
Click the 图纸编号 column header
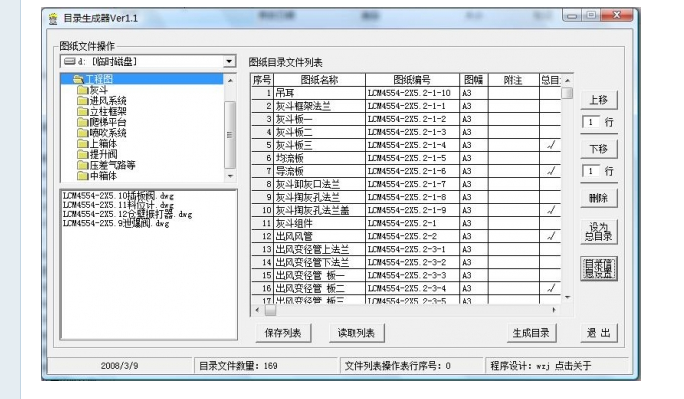click(x=412, y=80)
